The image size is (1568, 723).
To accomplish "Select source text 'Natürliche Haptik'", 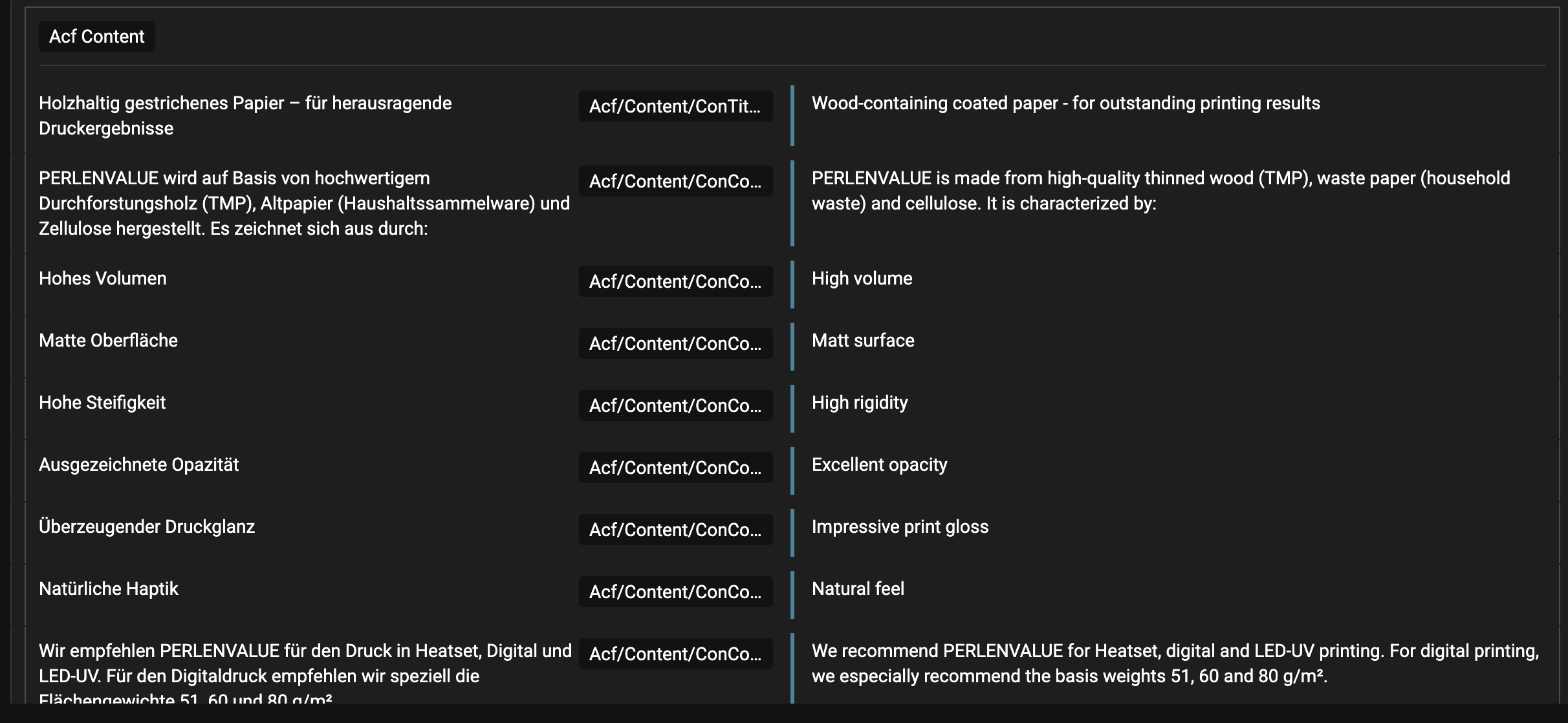I will tap(109, 588).
